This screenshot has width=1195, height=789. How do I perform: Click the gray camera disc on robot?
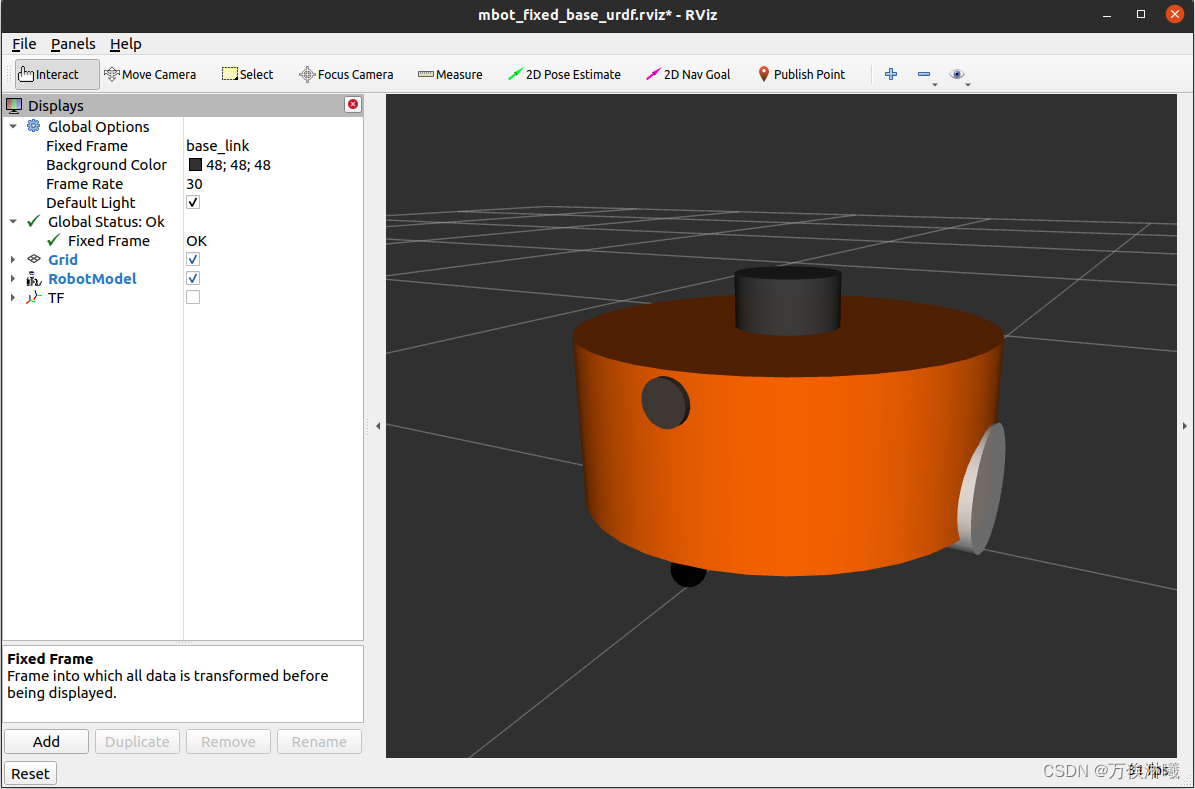coord(665,403)
